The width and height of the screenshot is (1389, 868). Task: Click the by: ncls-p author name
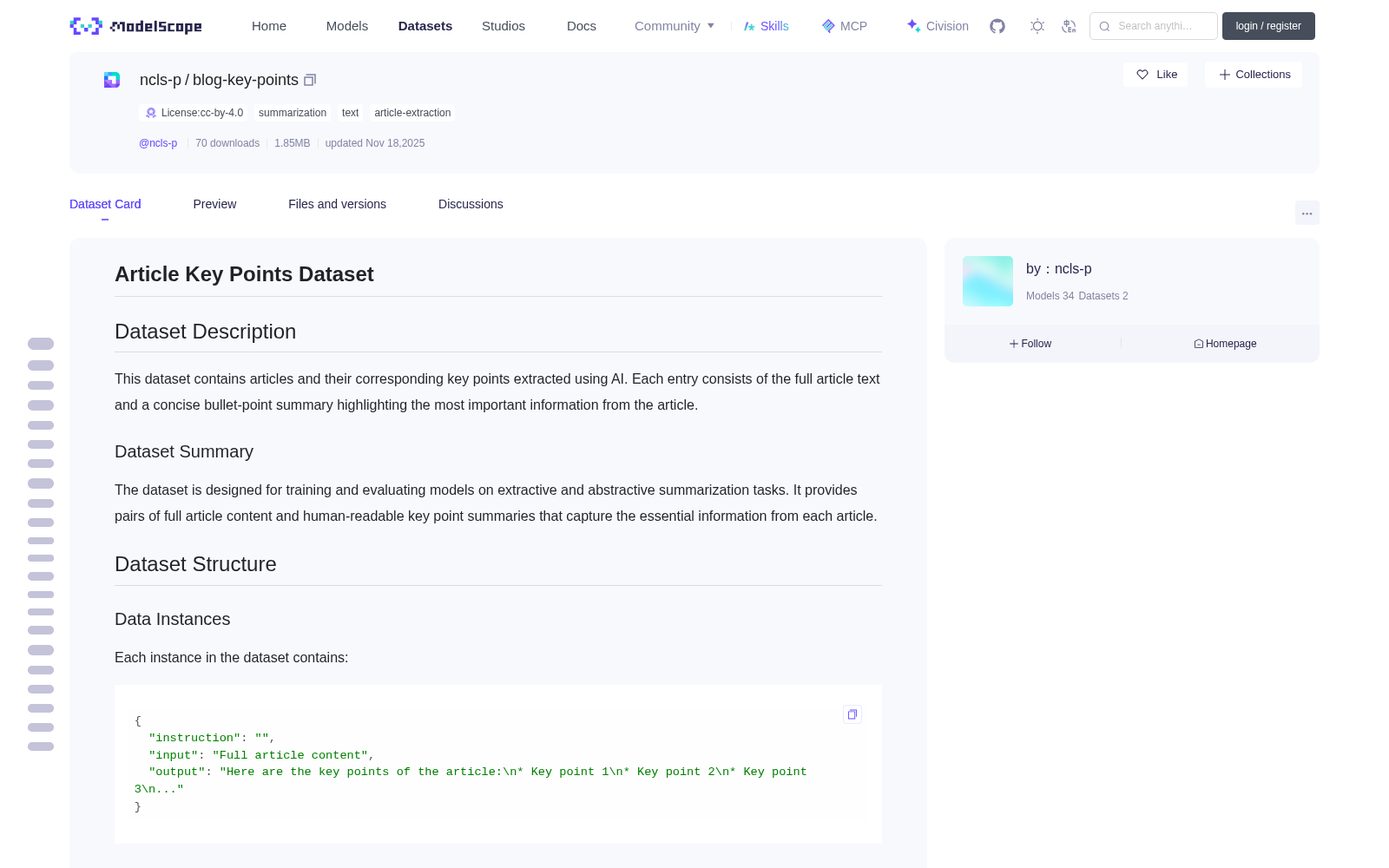[x=1059, y=269]
